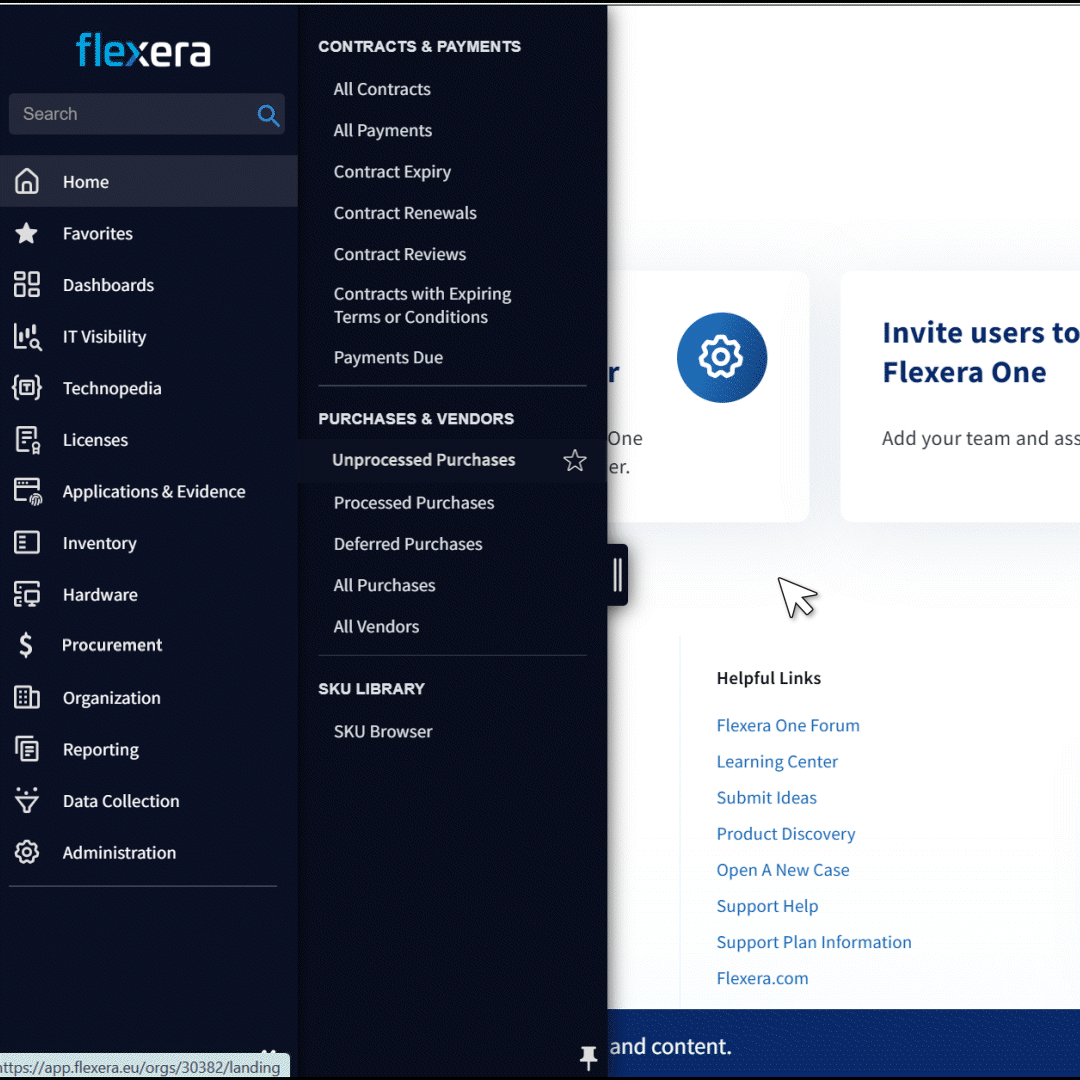Image resolution: width=1080 pixels, height=1080 pixels.
Task: Toggle the pin to keep menu open
Action: point(588,1057)
